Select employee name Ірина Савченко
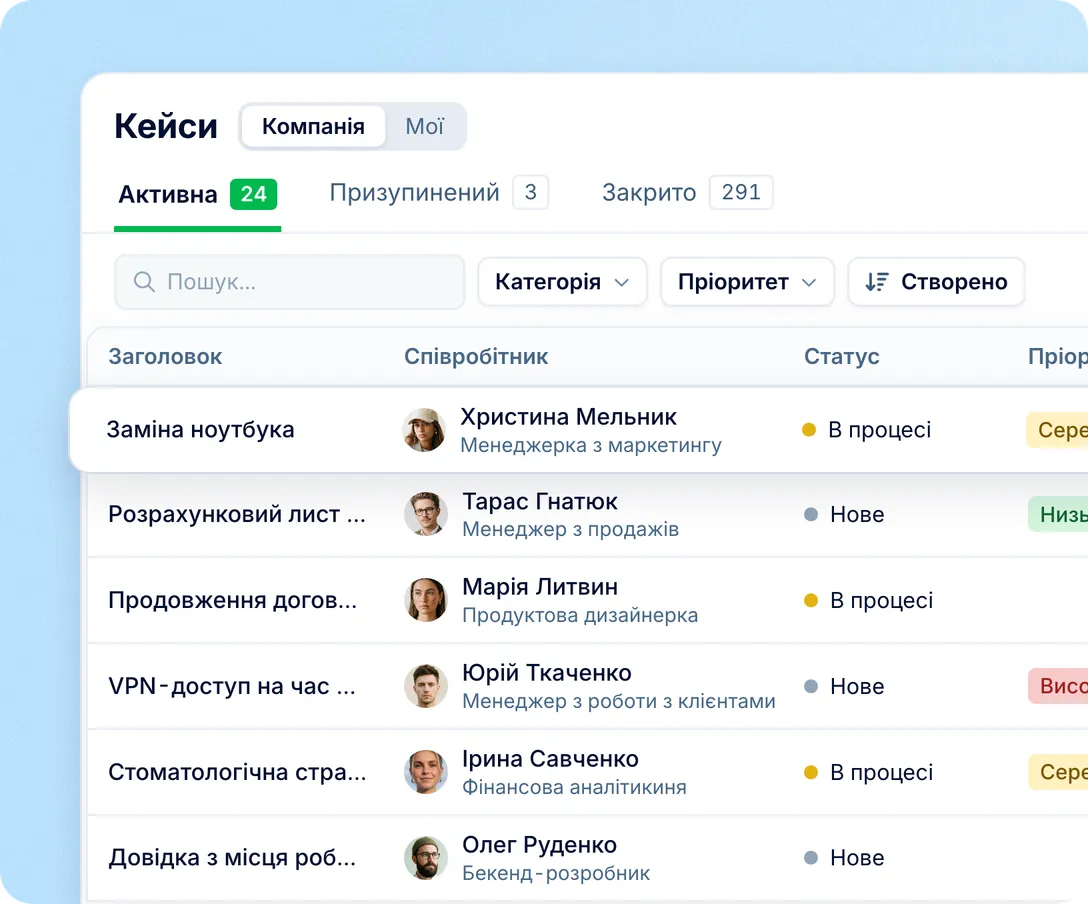The width and height of the screenshot is (1088, 904). click(550, 759)
